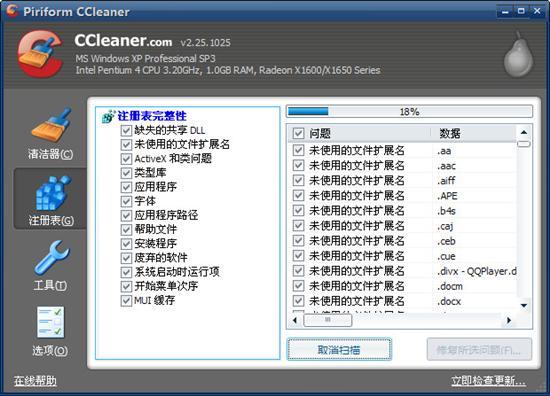Screen dimensions: 550x396
Task: Uncheck the .ceb result row checkbox
Action: [298, 241]
